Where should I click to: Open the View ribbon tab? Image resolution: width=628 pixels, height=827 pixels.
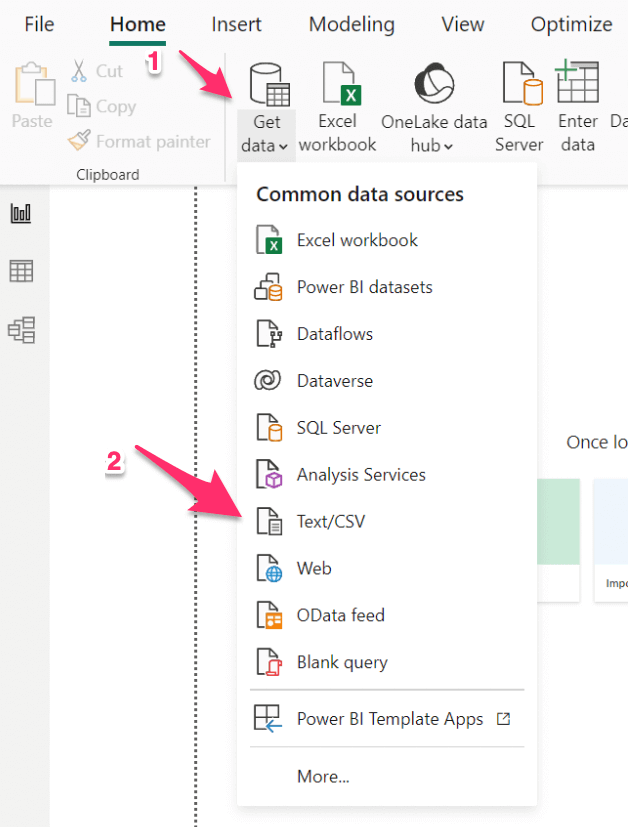tap(462, 24)
